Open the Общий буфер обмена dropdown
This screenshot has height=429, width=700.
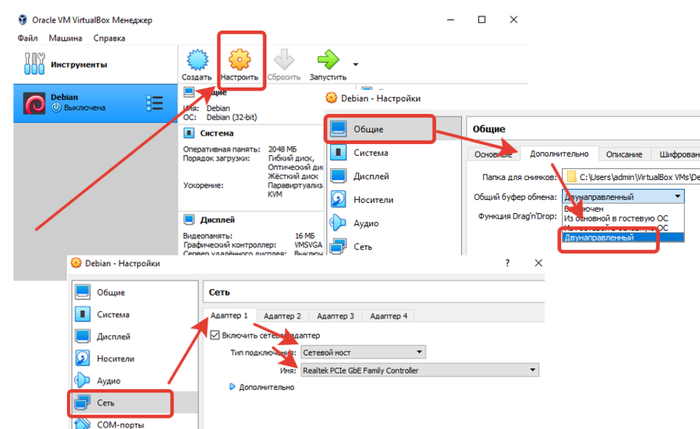pos(623,196)
